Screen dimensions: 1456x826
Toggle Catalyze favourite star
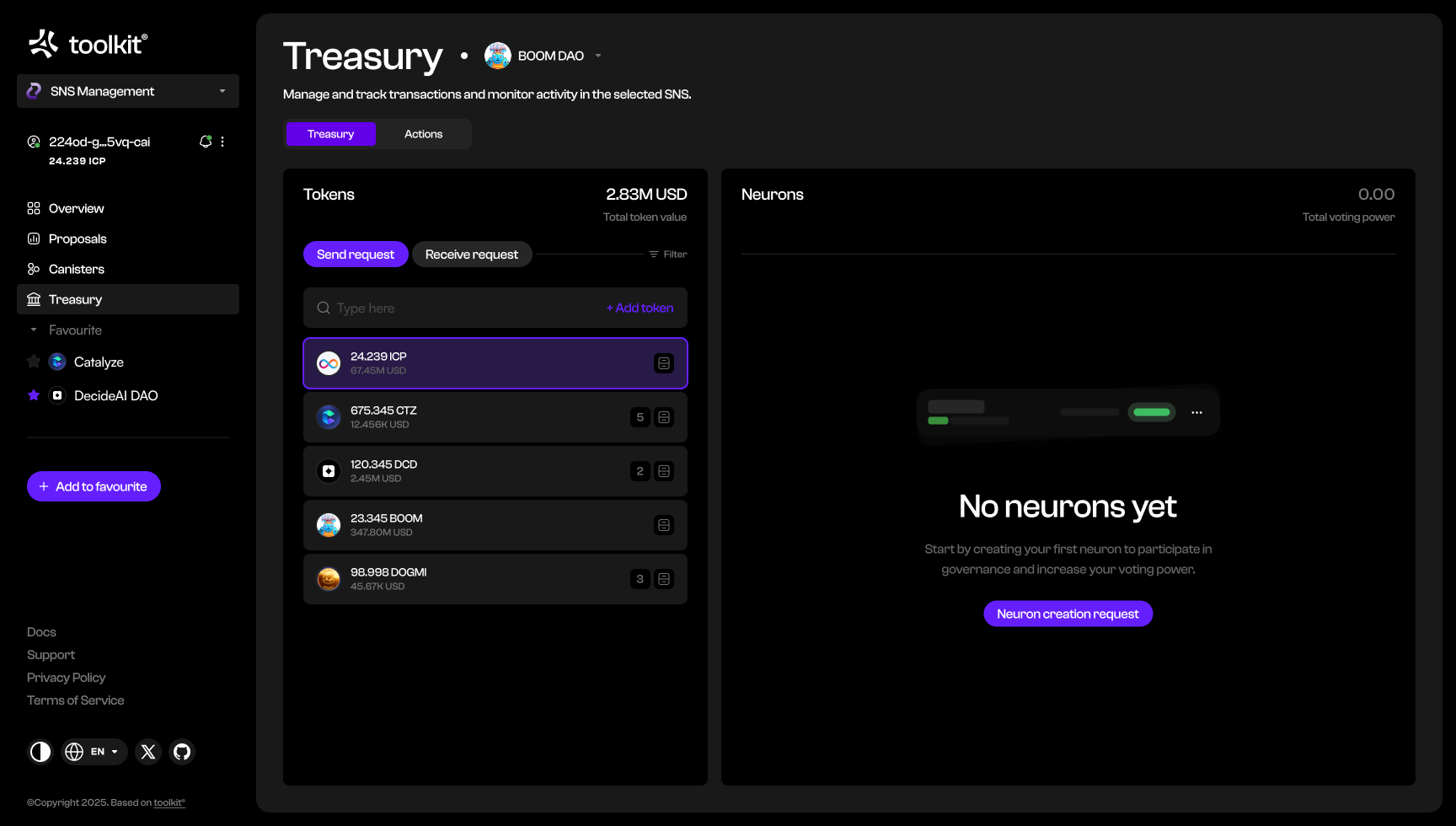pyautogui.click(x=34, y=362)
